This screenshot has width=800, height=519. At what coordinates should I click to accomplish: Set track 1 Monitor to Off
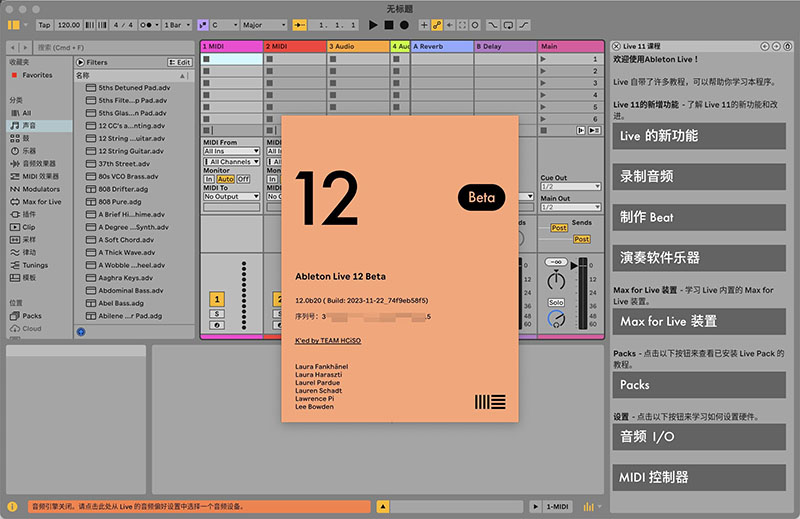pos(243,179)
